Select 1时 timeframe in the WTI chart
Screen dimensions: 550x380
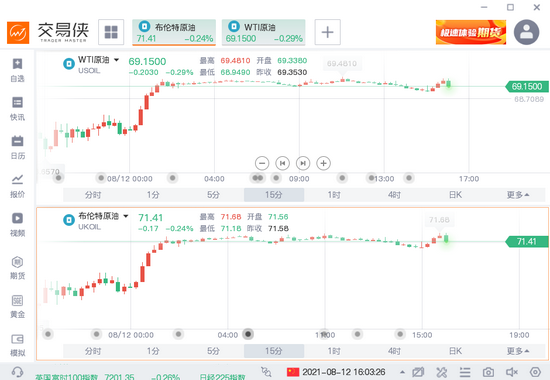point(334,194)
